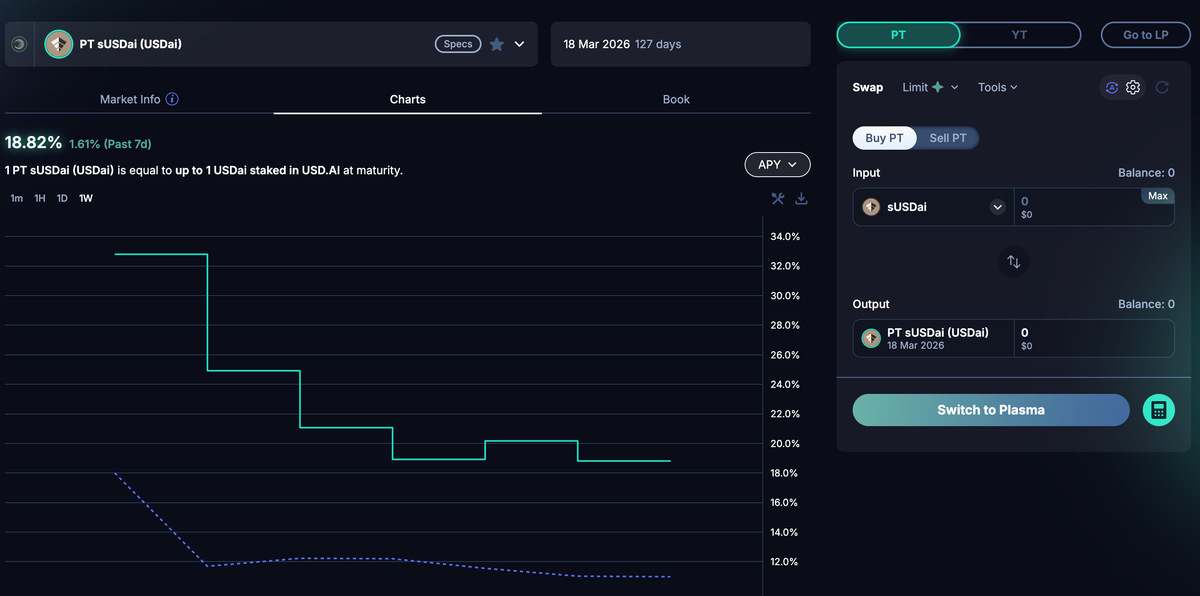1200x596 pixels.
Task: Open slippage settings gear
Action: (x=1133, y=87)
